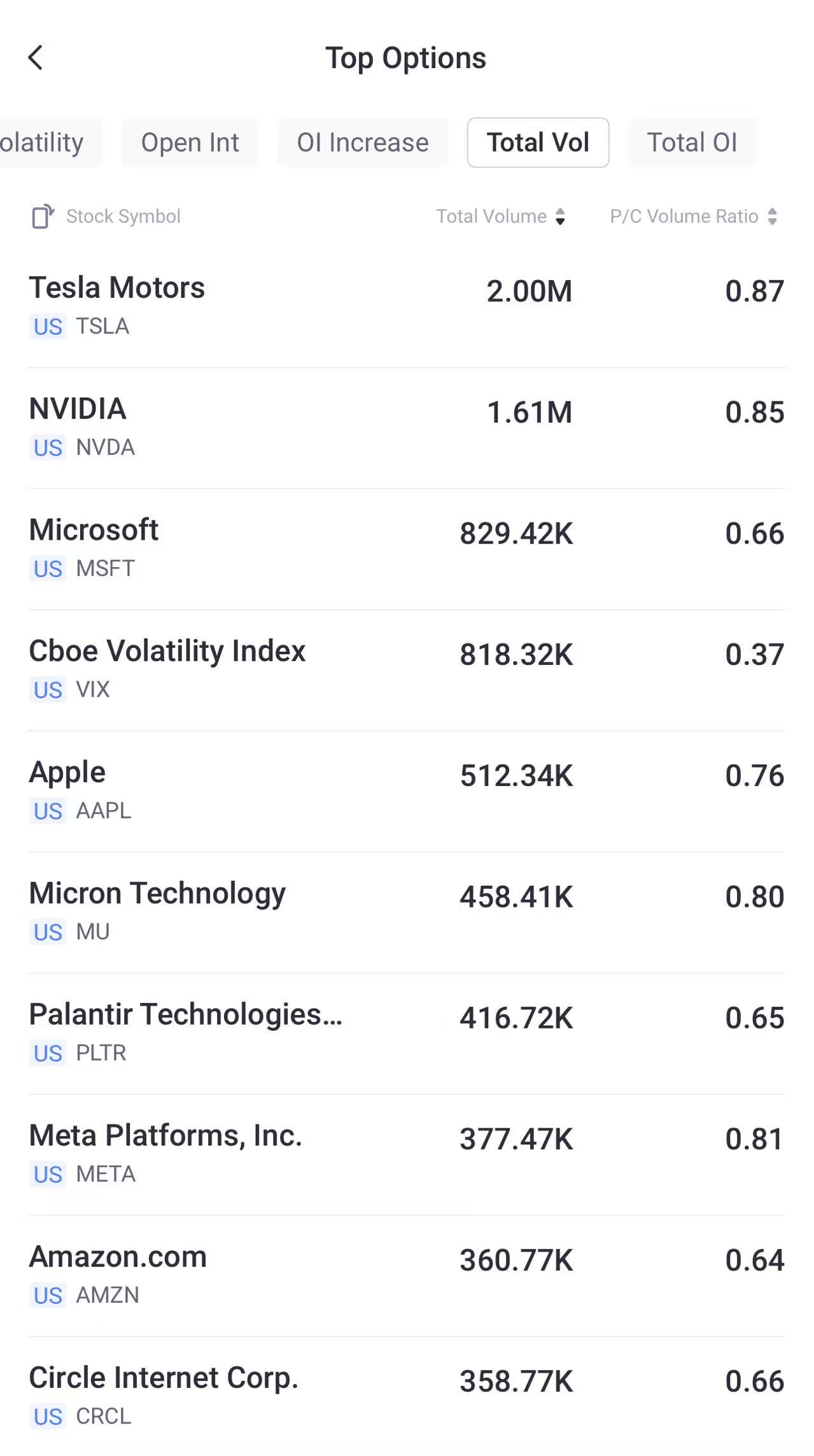Open Circle Internet Corp. options
This screenshot has height=1456, width=814.
407,1396
